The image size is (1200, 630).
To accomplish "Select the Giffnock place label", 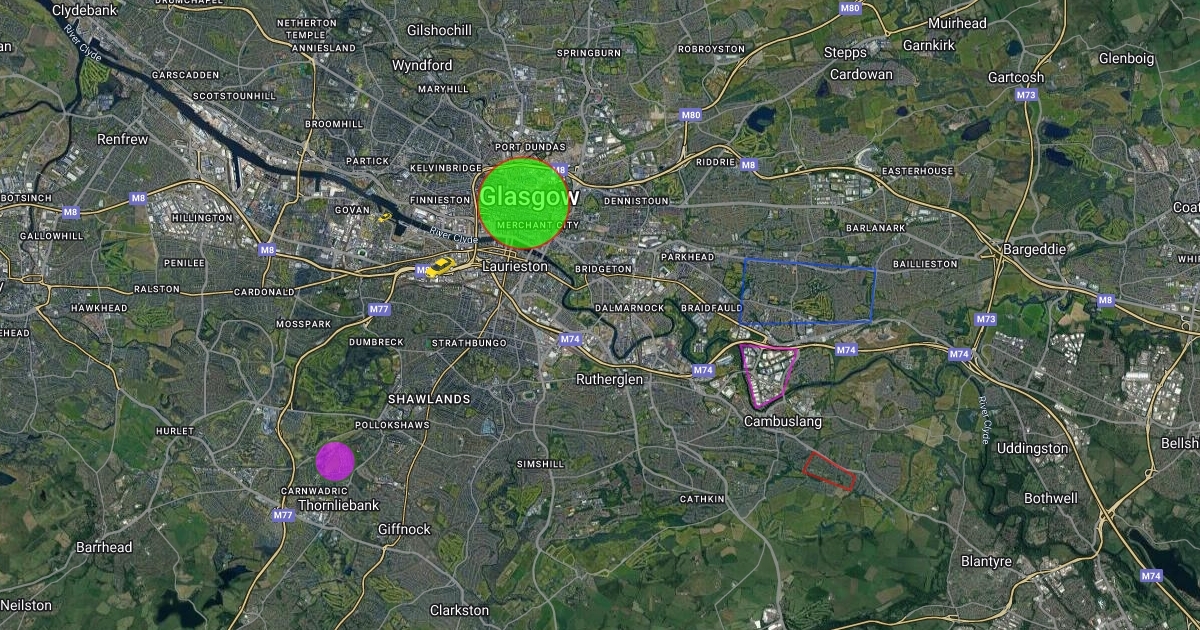I will pyautogui.click(x=404, y=529).
